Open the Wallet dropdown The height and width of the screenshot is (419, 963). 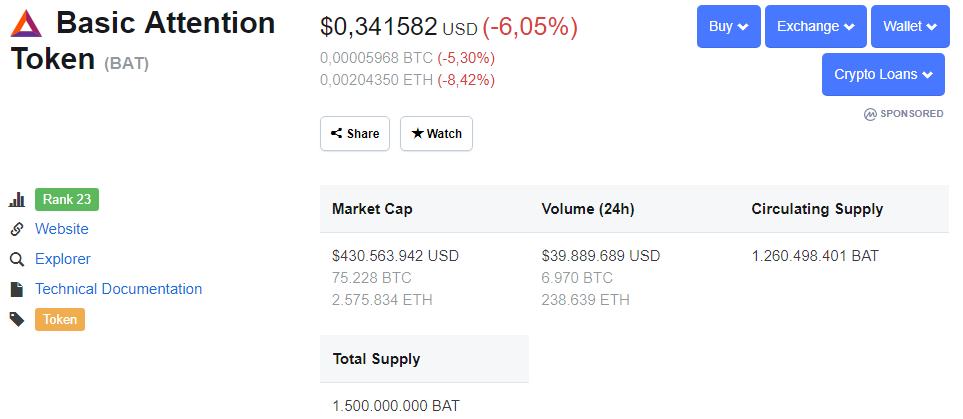(x=910, y=26)
